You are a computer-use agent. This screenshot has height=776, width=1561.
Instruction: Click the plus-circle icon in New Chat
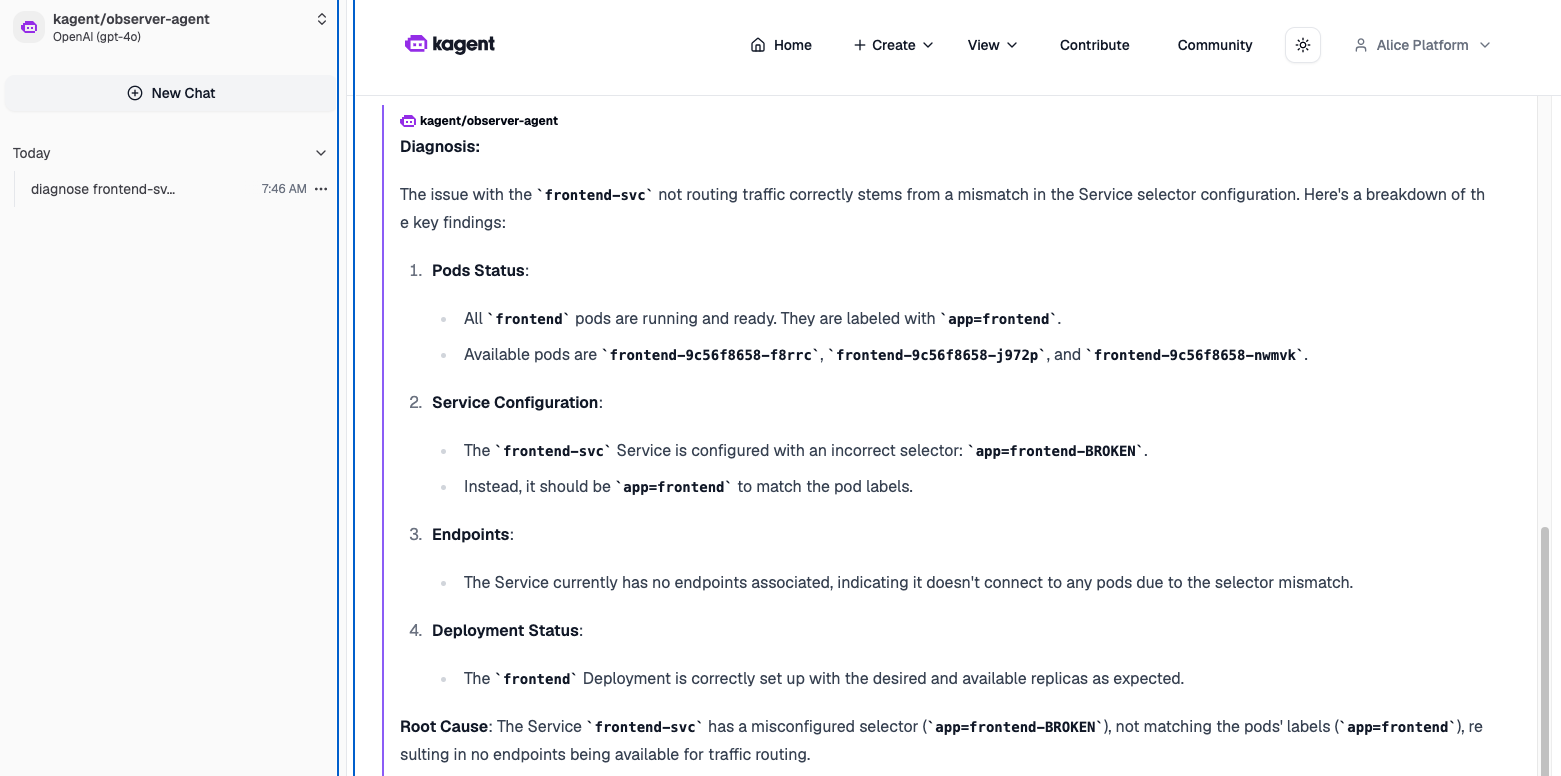pyautogui.click(x=135, y=93)
